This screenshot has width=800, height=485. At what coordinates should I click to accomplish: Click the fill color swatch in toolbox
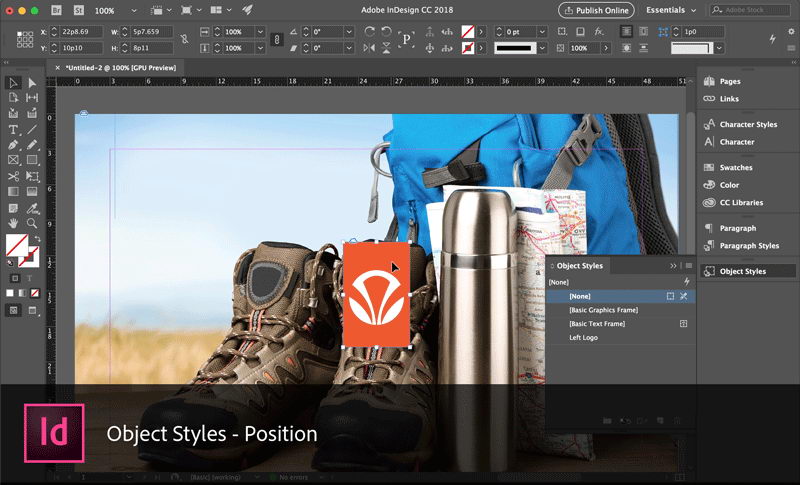(16, 243)
